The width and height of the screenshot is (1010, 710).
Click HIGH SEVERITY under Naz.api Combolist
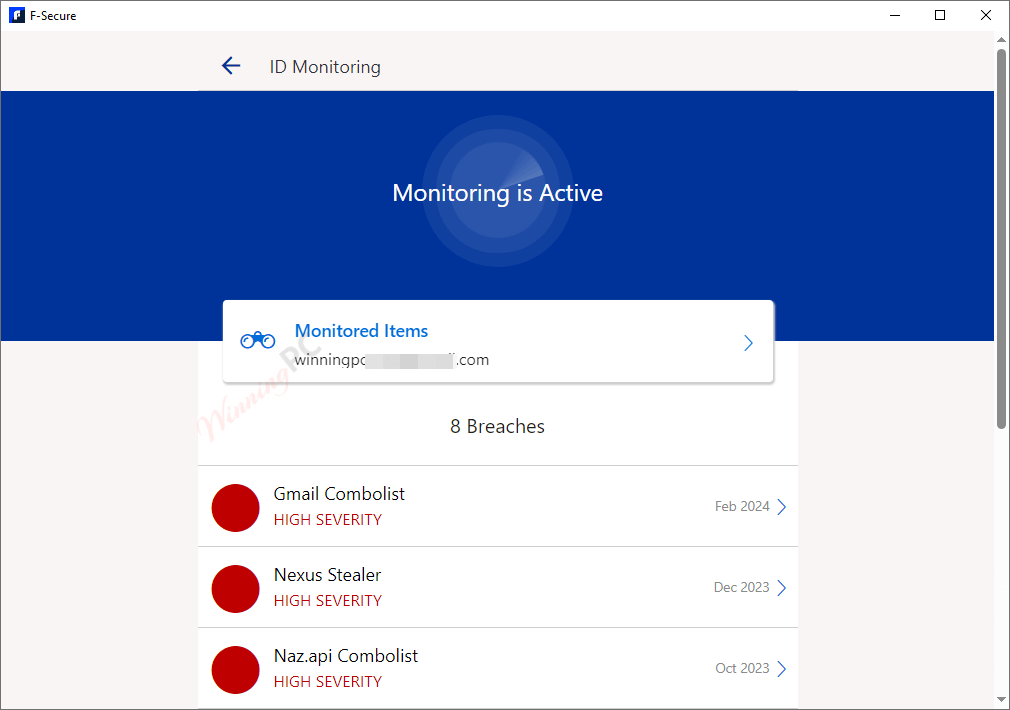pos(328,682)
